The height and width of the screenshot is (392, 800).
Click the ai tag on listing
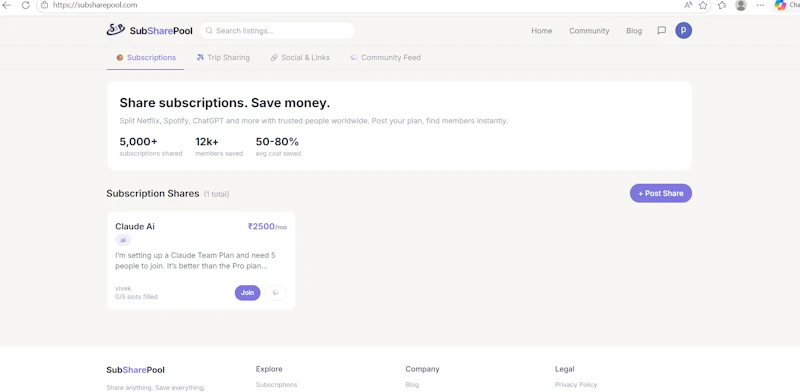pos(123,240)
